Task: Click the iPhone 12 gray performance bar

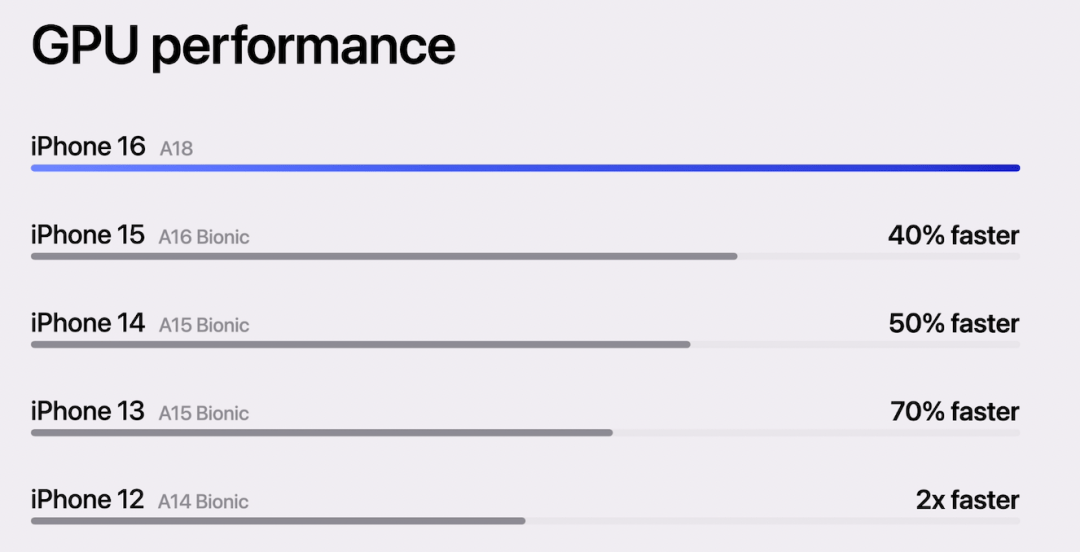Action: (x=278, y=521)
